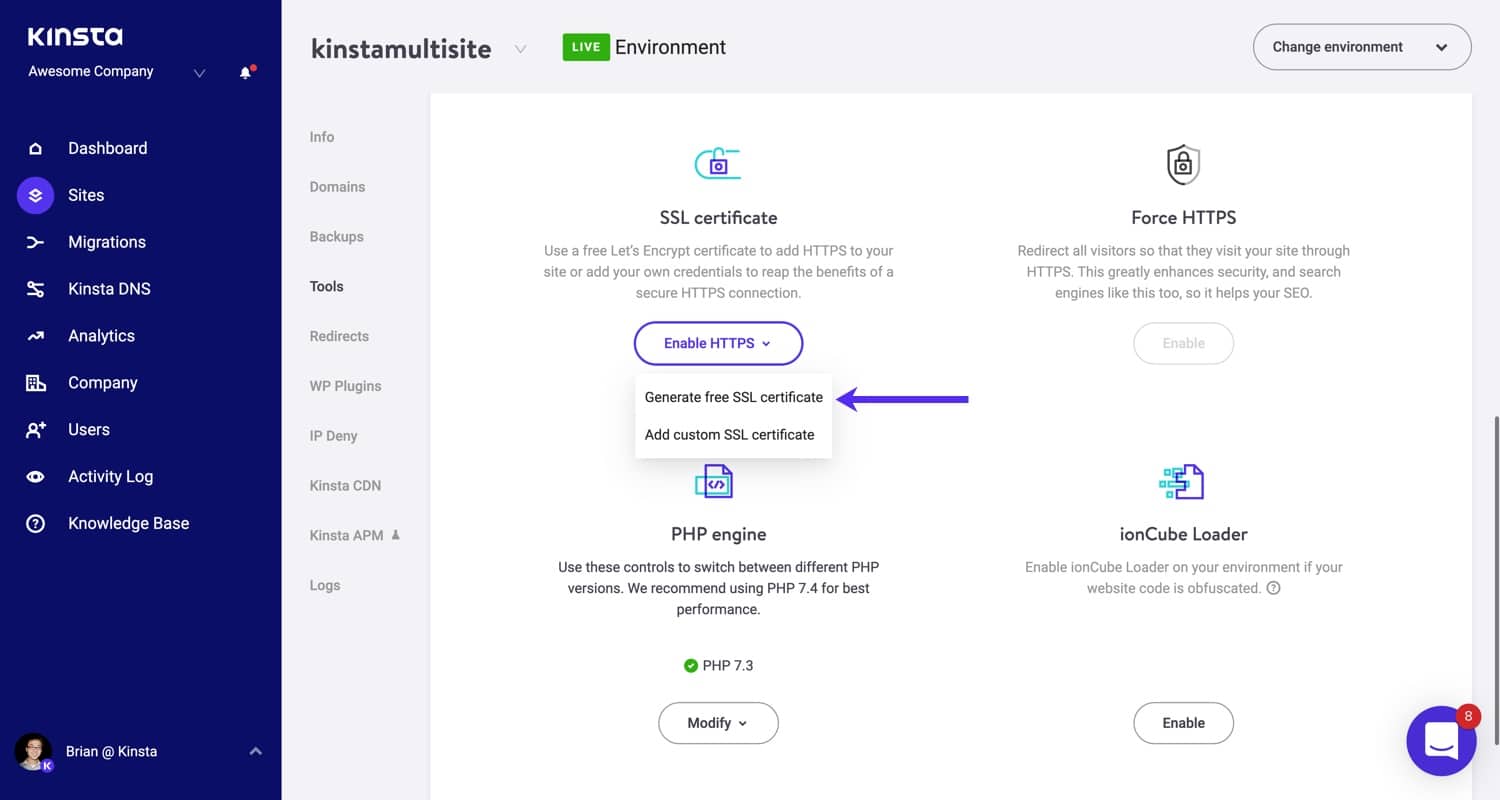The image size is (1500, 800).
Task: Click the ionCube Loader heading
Action: pos(1183,534)
